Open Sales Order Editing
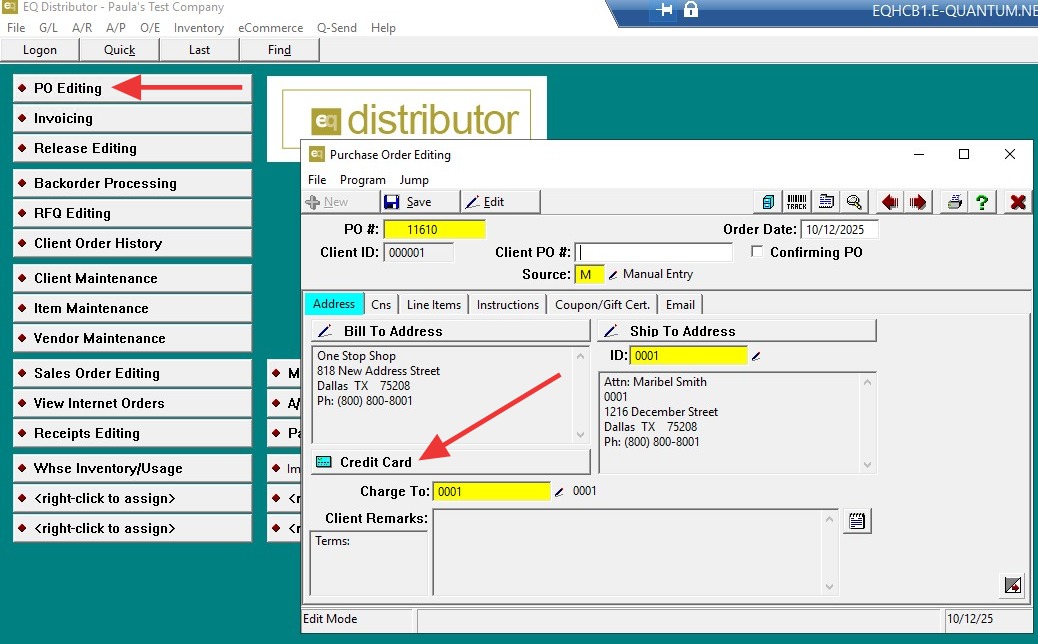This screenshot has height=644, width=1038. click(132, 373)
